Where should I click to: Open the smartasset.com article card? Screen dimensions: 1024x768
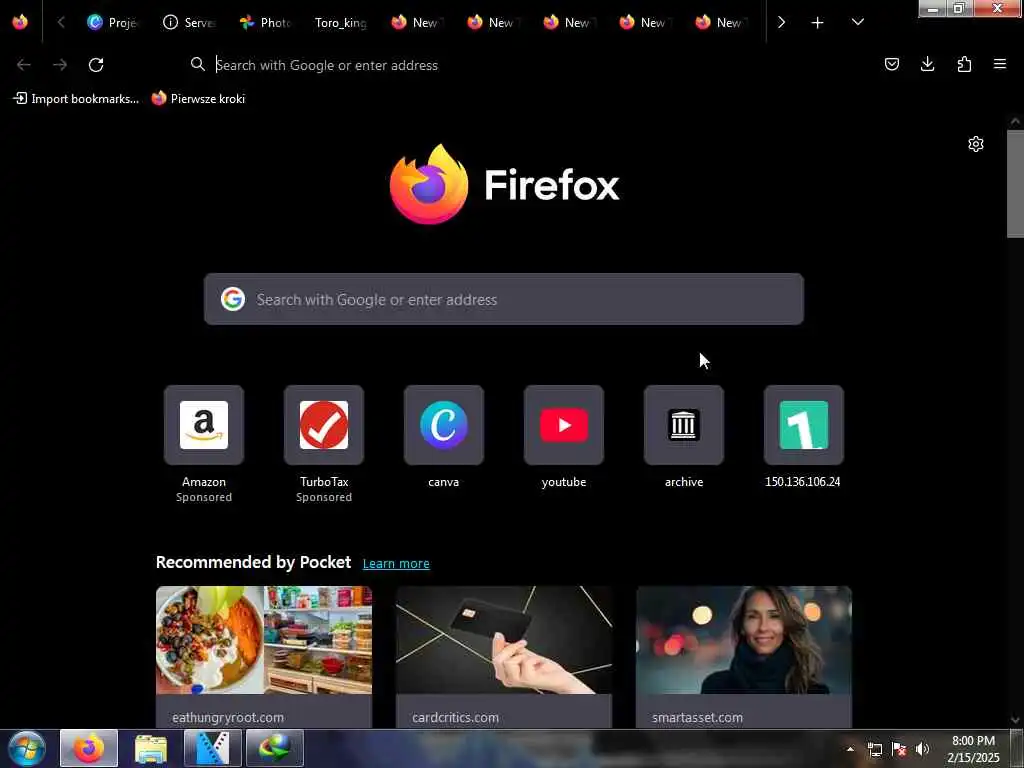click(x=744, y=656)
